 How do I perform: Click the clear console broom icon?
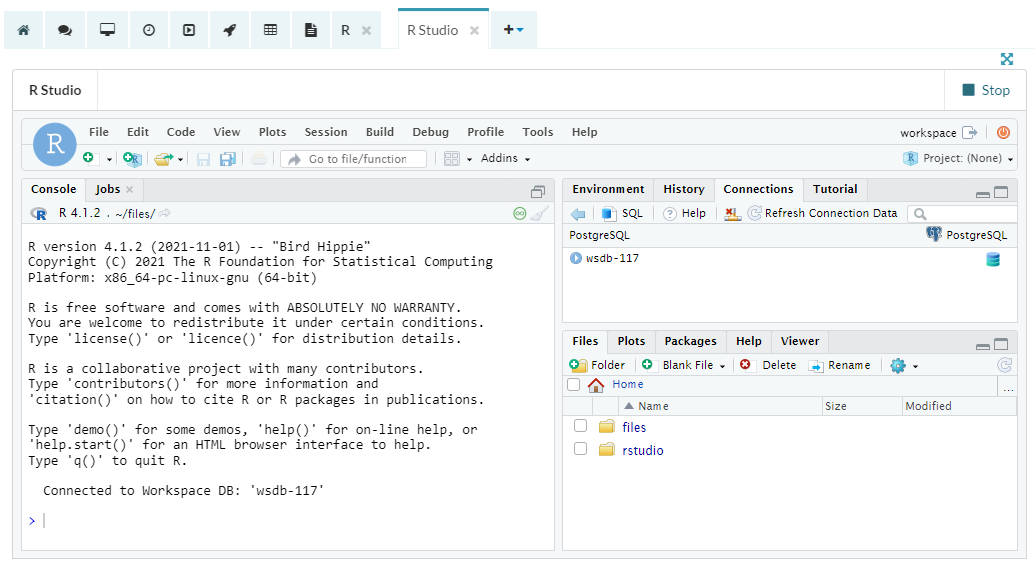540,213
